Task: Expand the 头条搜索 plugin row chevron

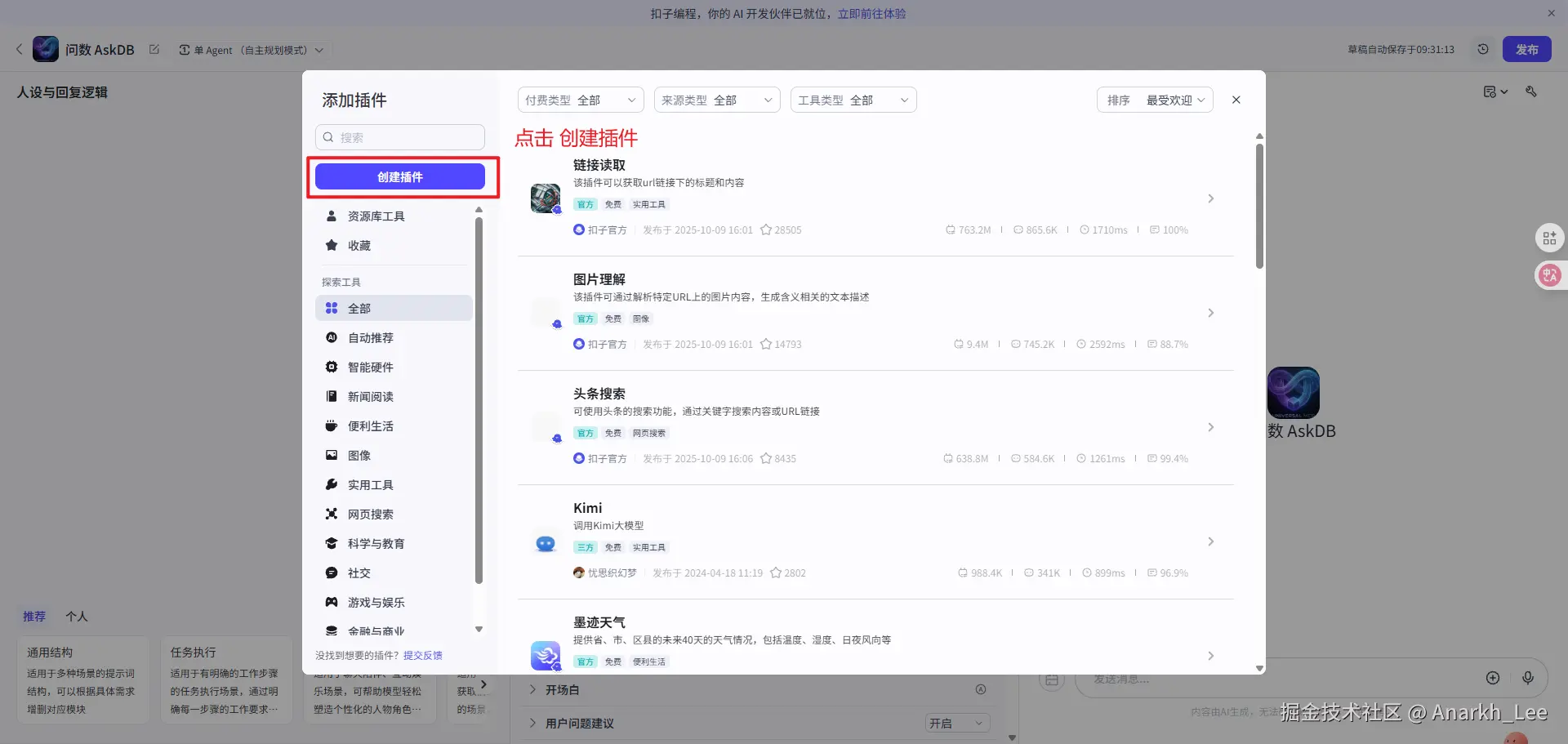Action: pos(1211,427)
